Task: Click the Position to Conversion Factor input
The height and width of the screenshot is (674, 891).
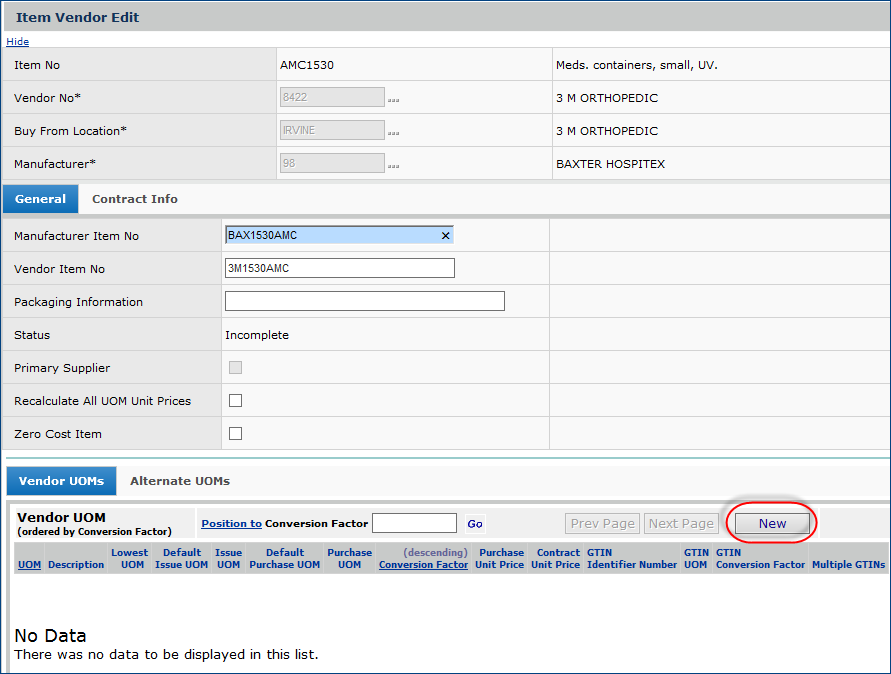Action: [414, 524]
